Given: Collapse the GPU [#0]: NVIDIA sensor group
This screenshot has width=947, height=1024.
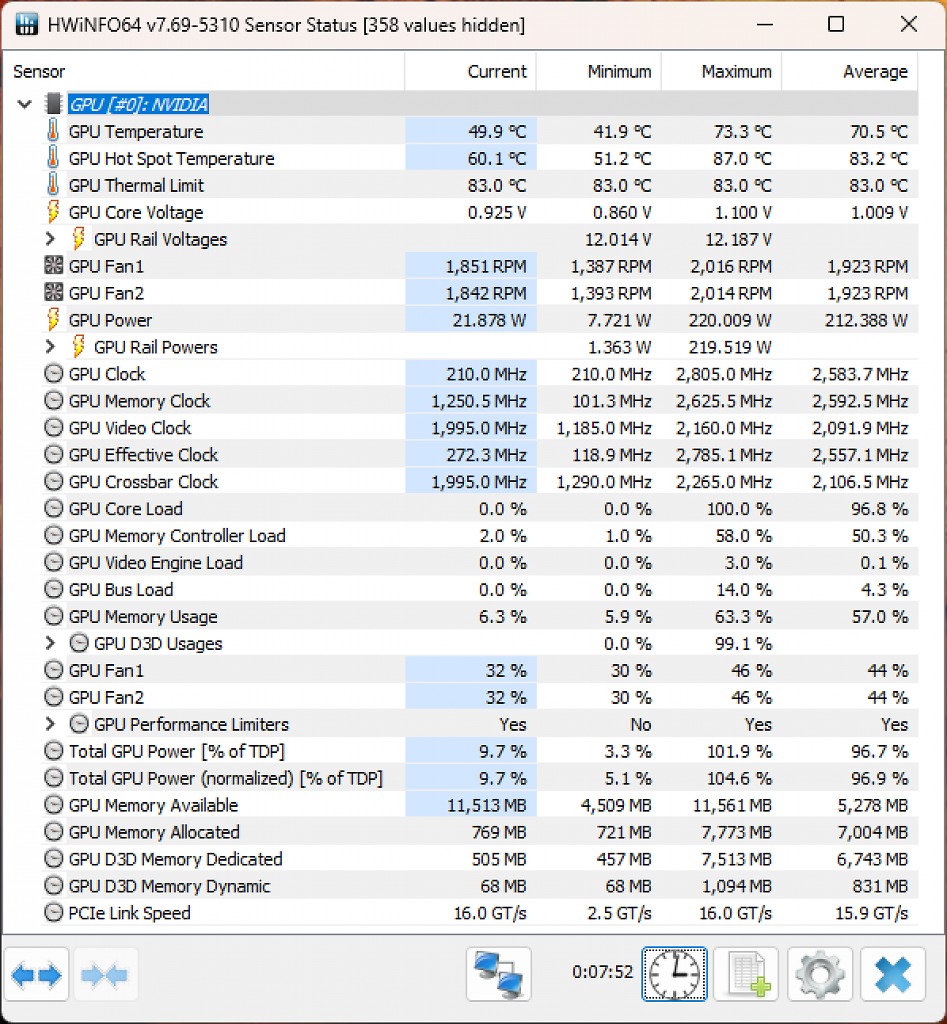Looking at the screenshot, I should point(25,104).
